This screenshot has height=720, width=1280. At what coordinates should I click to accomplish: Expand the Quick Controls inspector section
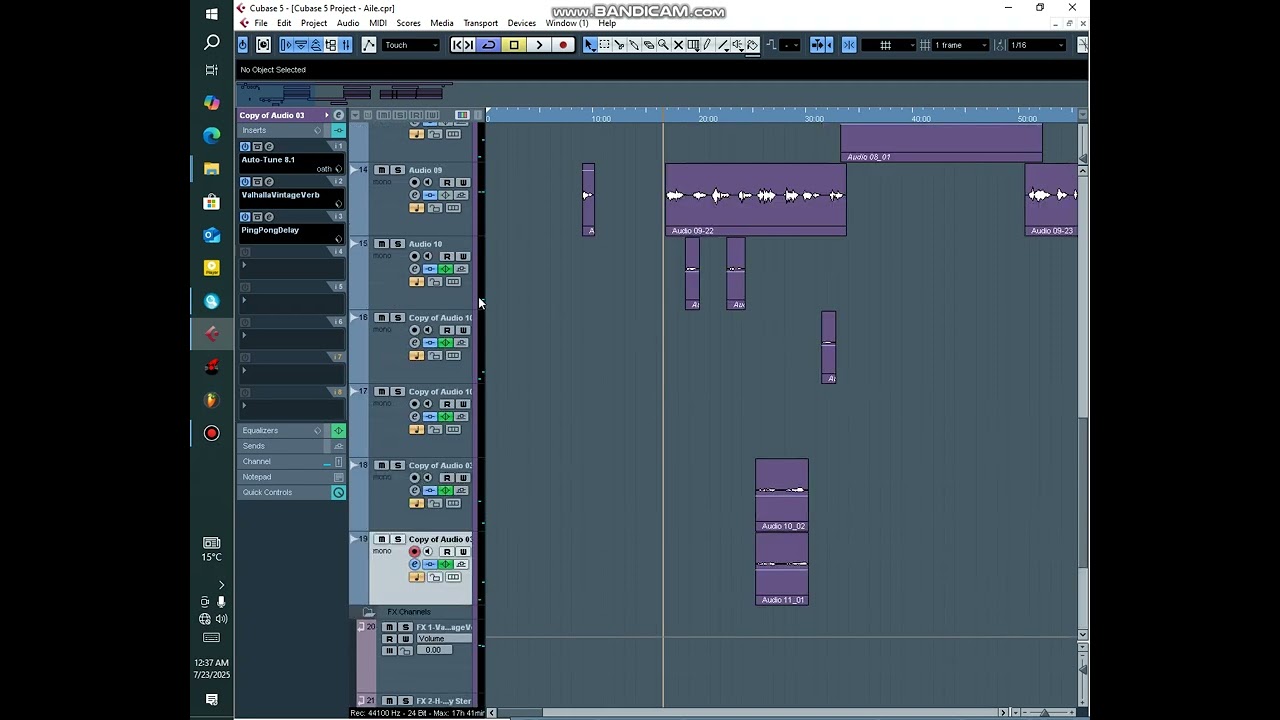pos(290,493)
